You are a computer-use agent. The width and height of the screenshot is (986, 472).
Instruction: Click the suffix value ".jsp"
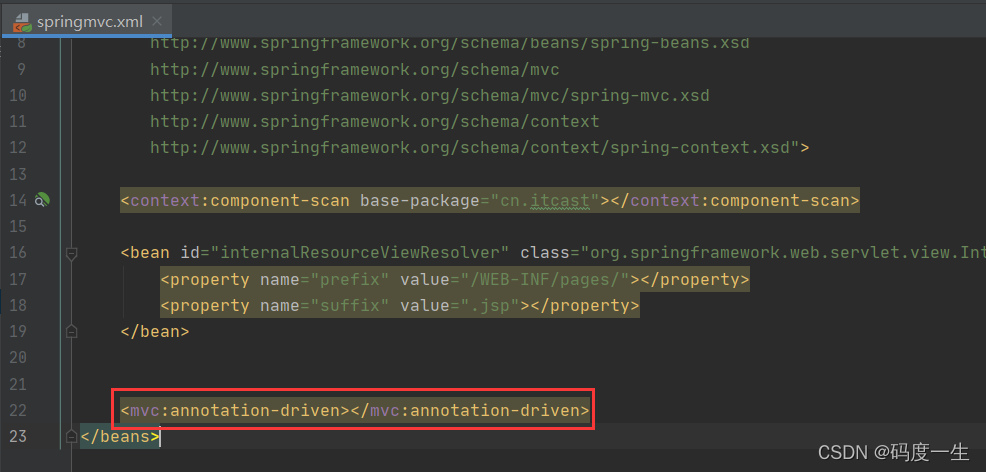tap(490, 305)
